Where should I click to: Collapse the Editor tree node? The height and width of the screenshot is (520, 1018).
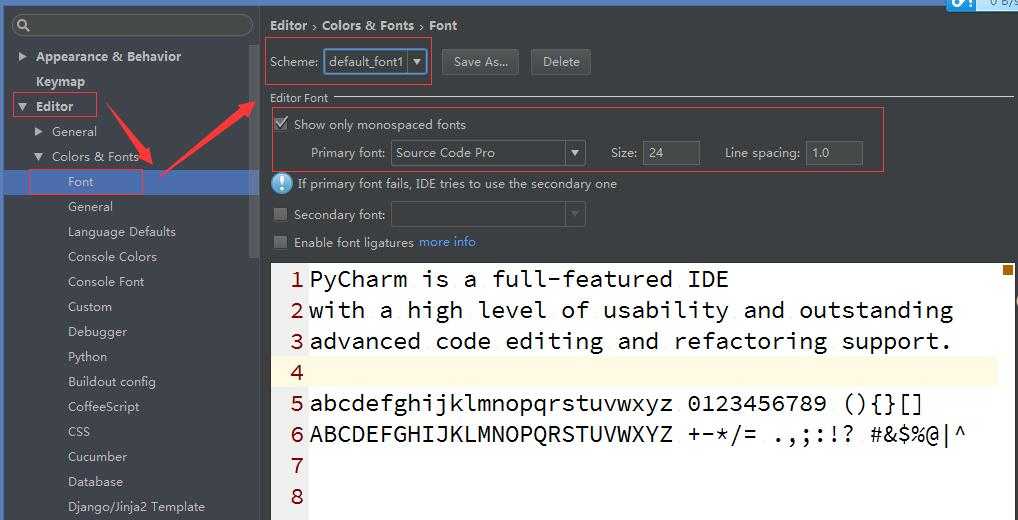[23, 106]
